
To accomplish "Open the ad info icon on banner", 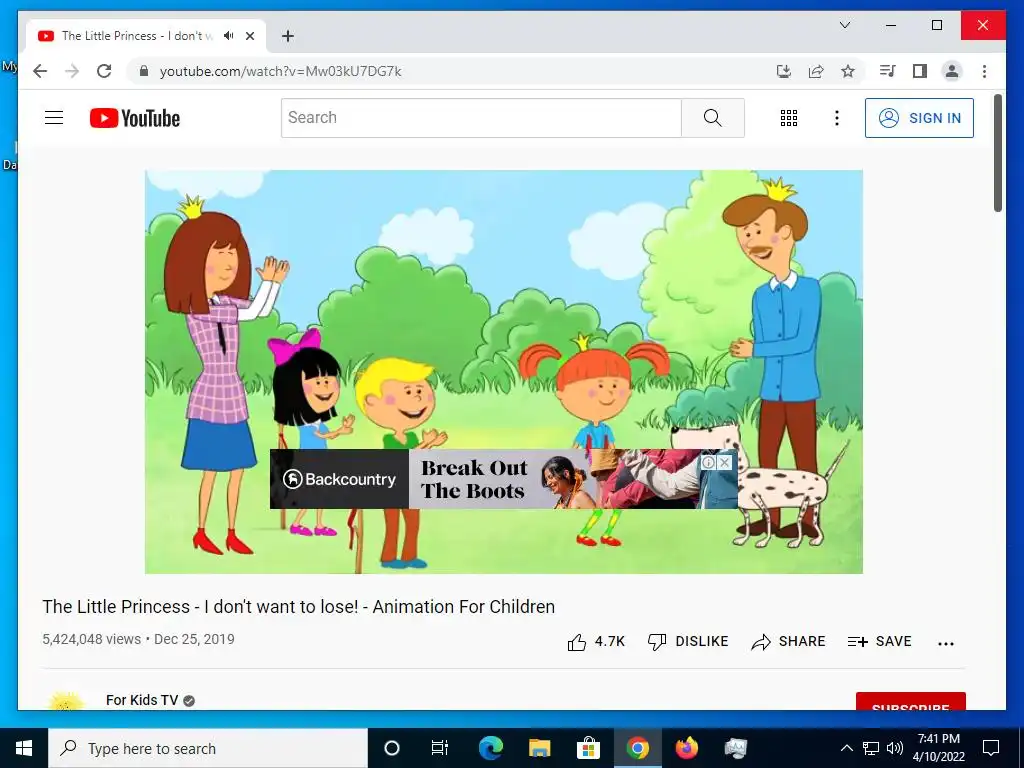I will pyautogui.click(x=709, y=463).
